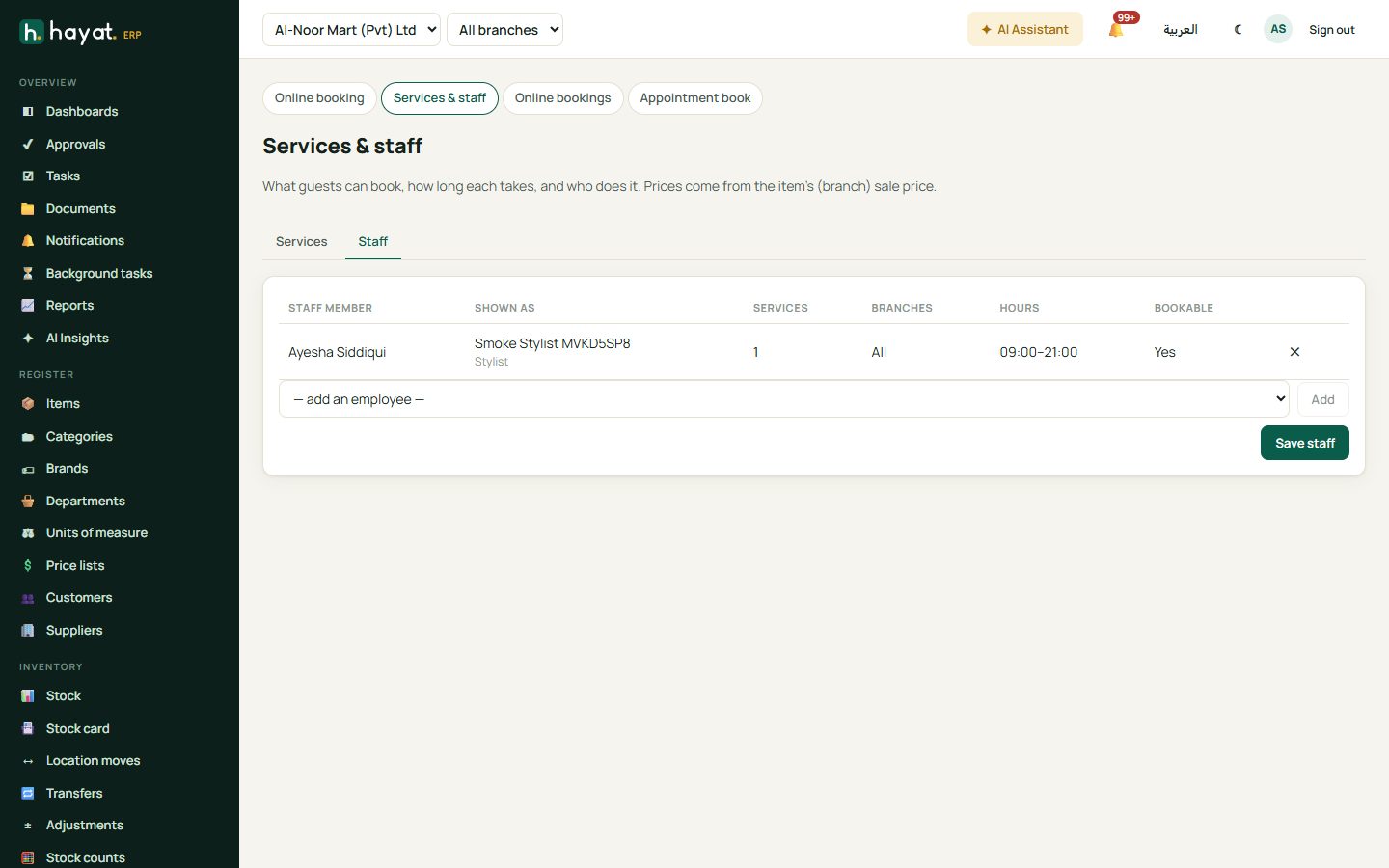Viewport: 1389px width, 868px height.
Task: Open Units of measure in sidebar
Action: (96, 533)
